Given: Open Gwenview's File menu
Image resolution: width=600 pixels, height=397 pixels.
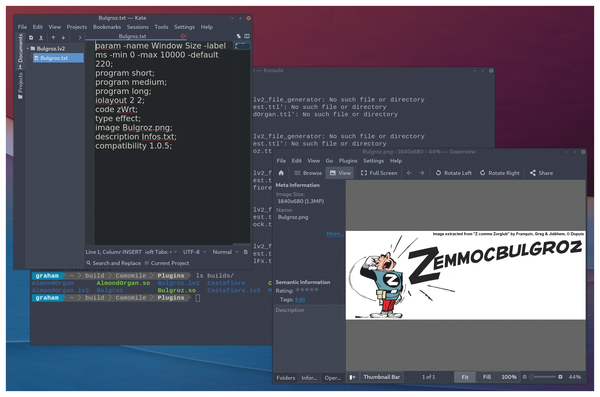Looking at the screenshot, I should click(281, 161).
